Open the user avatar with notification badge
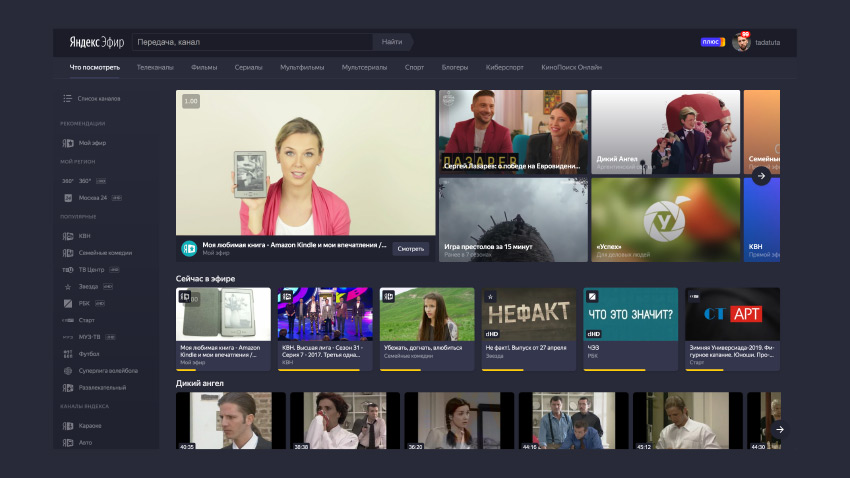This screenshot has width=850, height=478. pos(741,42)
